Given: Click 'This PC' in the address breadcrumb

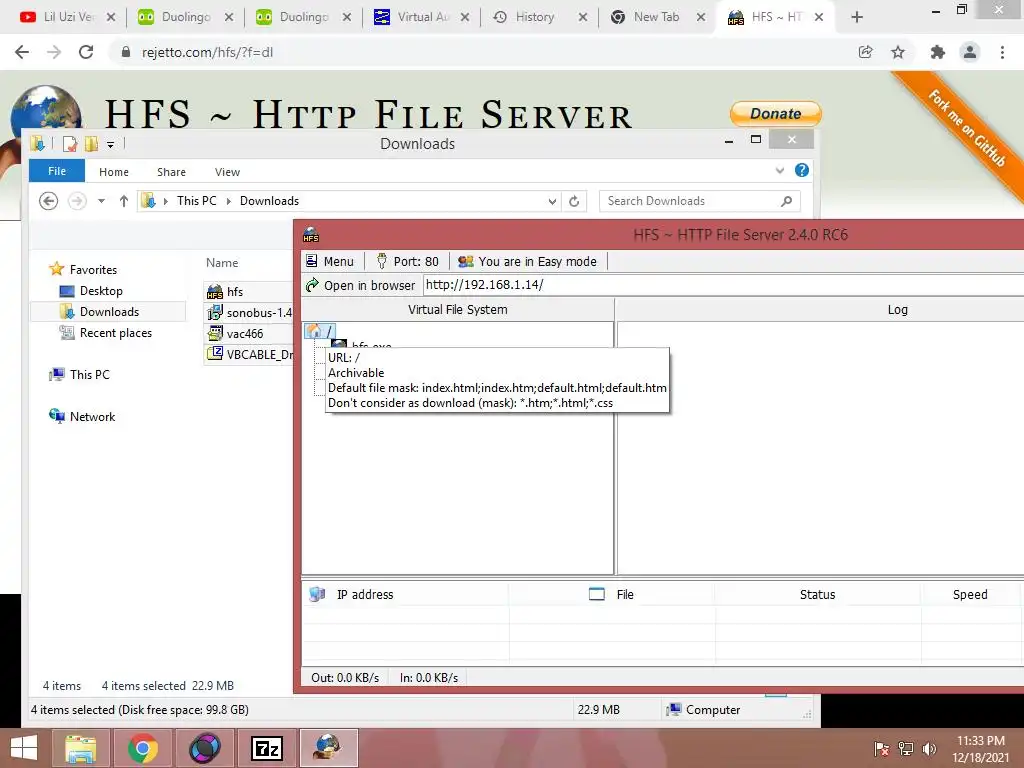Looking at the screenshot, I should pos(196,201).
